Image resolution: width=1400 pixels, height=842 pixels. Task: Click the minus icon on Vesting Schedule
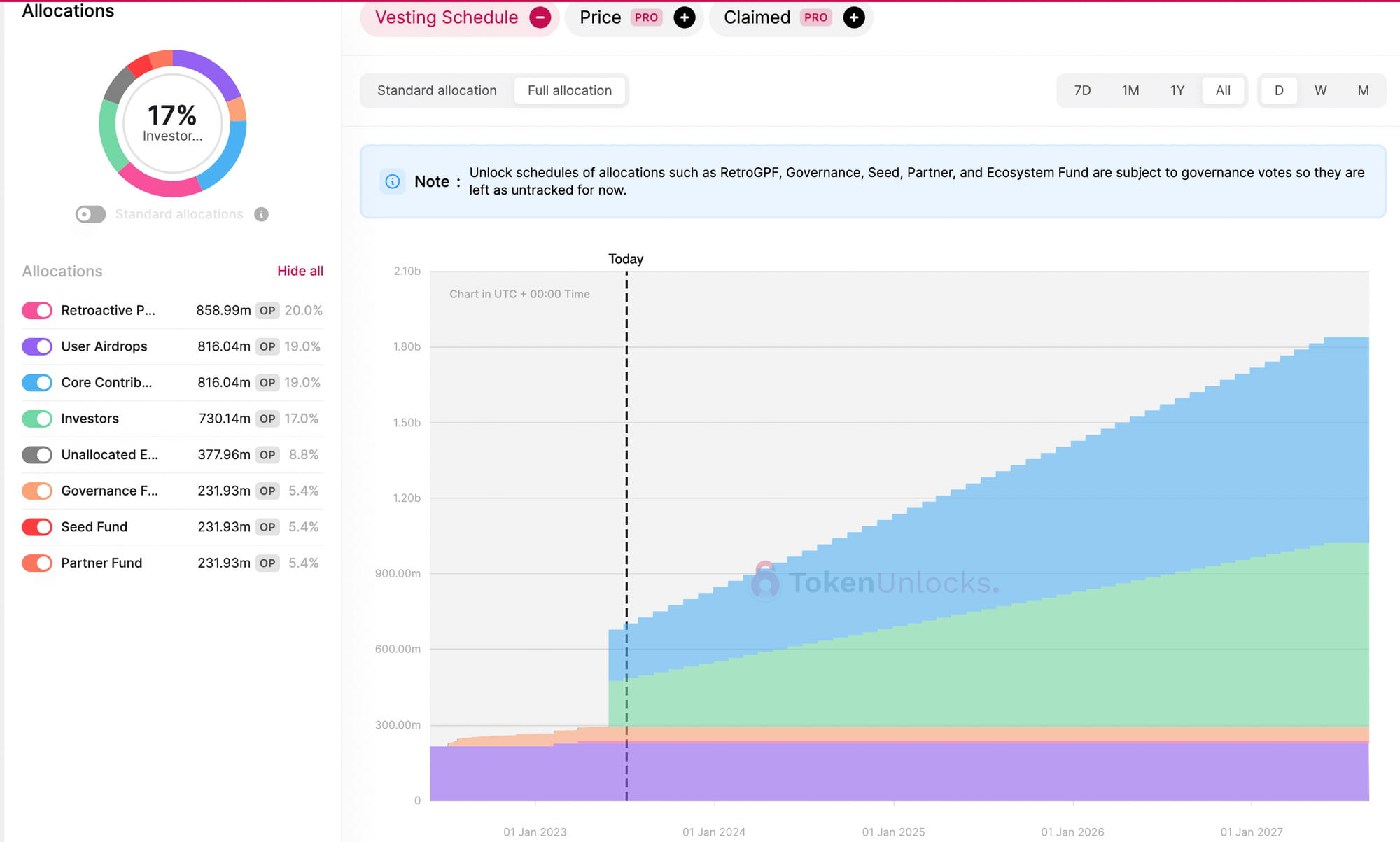[540, 17]
